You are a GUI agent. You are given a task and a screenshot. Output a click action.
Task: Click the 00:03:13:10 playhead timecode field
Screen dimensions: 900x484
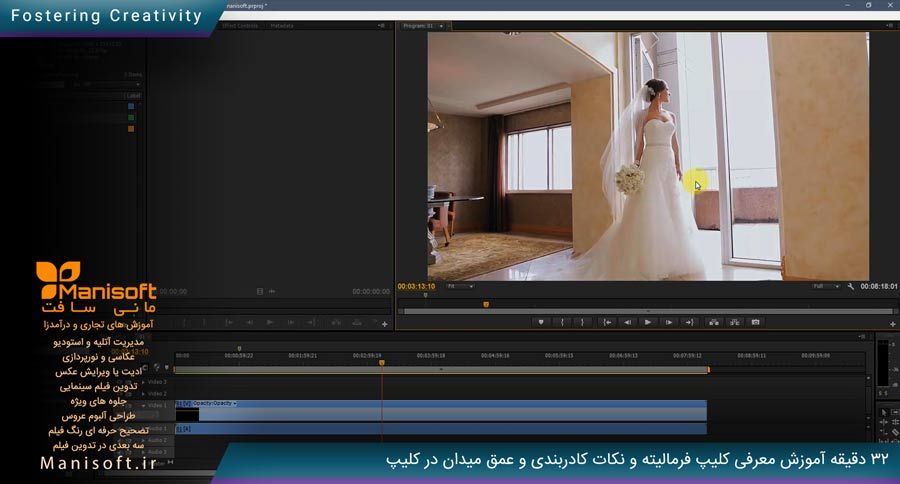pyautogui.click(x=416, y=286)
